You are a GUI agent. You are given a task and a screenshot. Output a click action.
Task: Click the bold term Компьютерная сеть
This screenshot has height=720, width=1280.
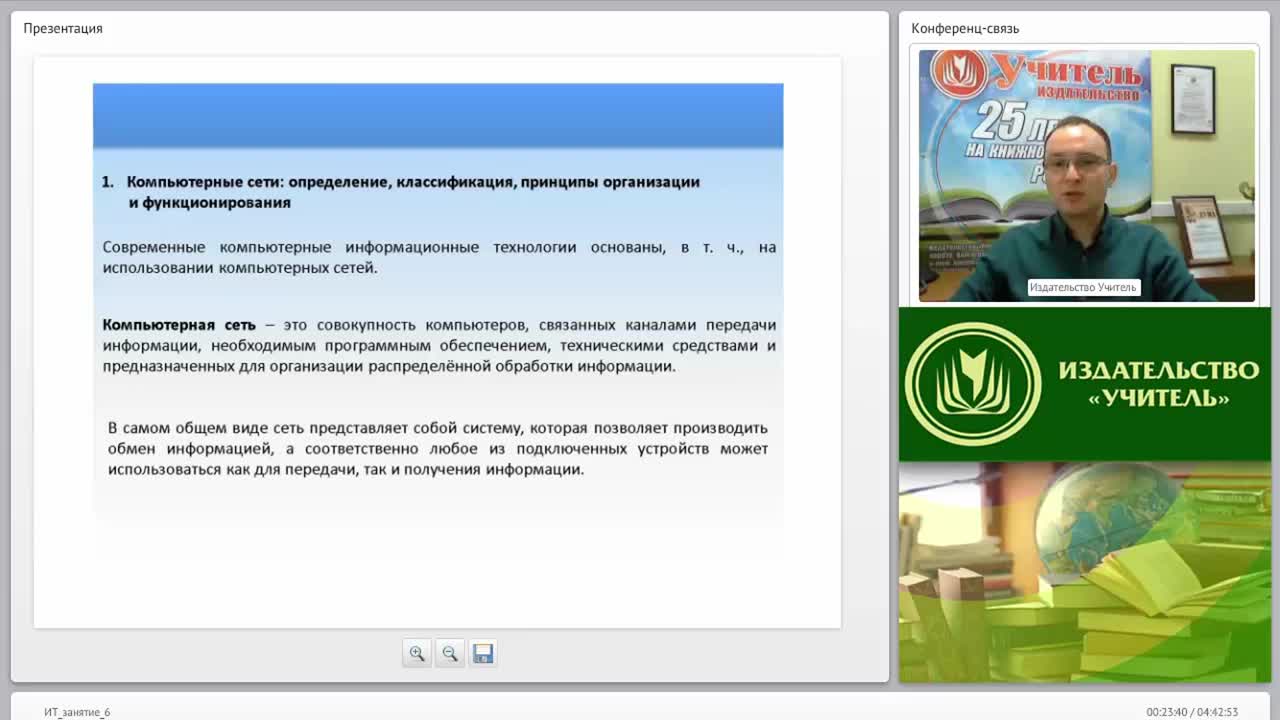(x=179, y=325)
